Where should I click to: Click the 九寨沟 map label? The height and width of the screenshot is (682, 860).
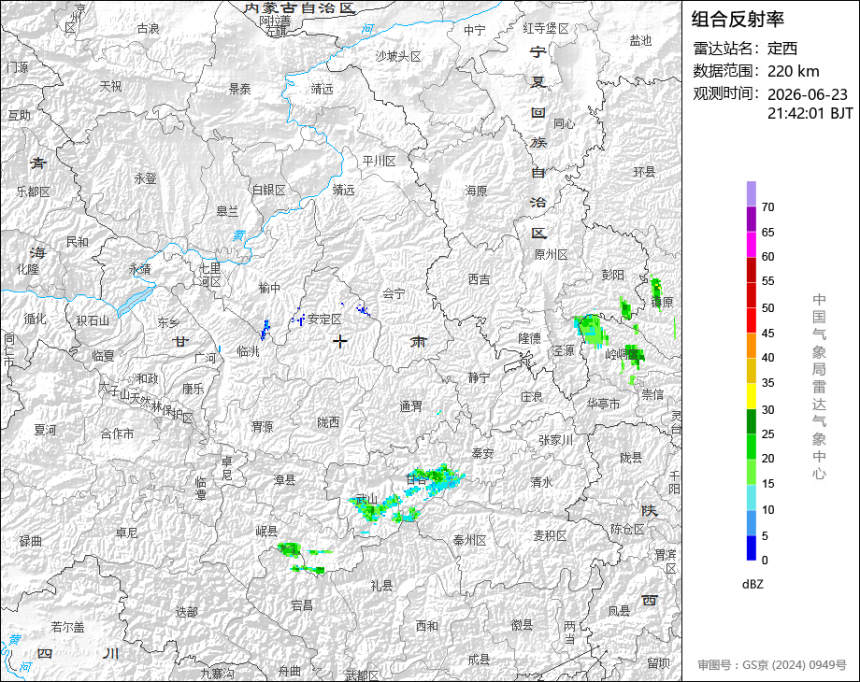(x=217, y=673)
